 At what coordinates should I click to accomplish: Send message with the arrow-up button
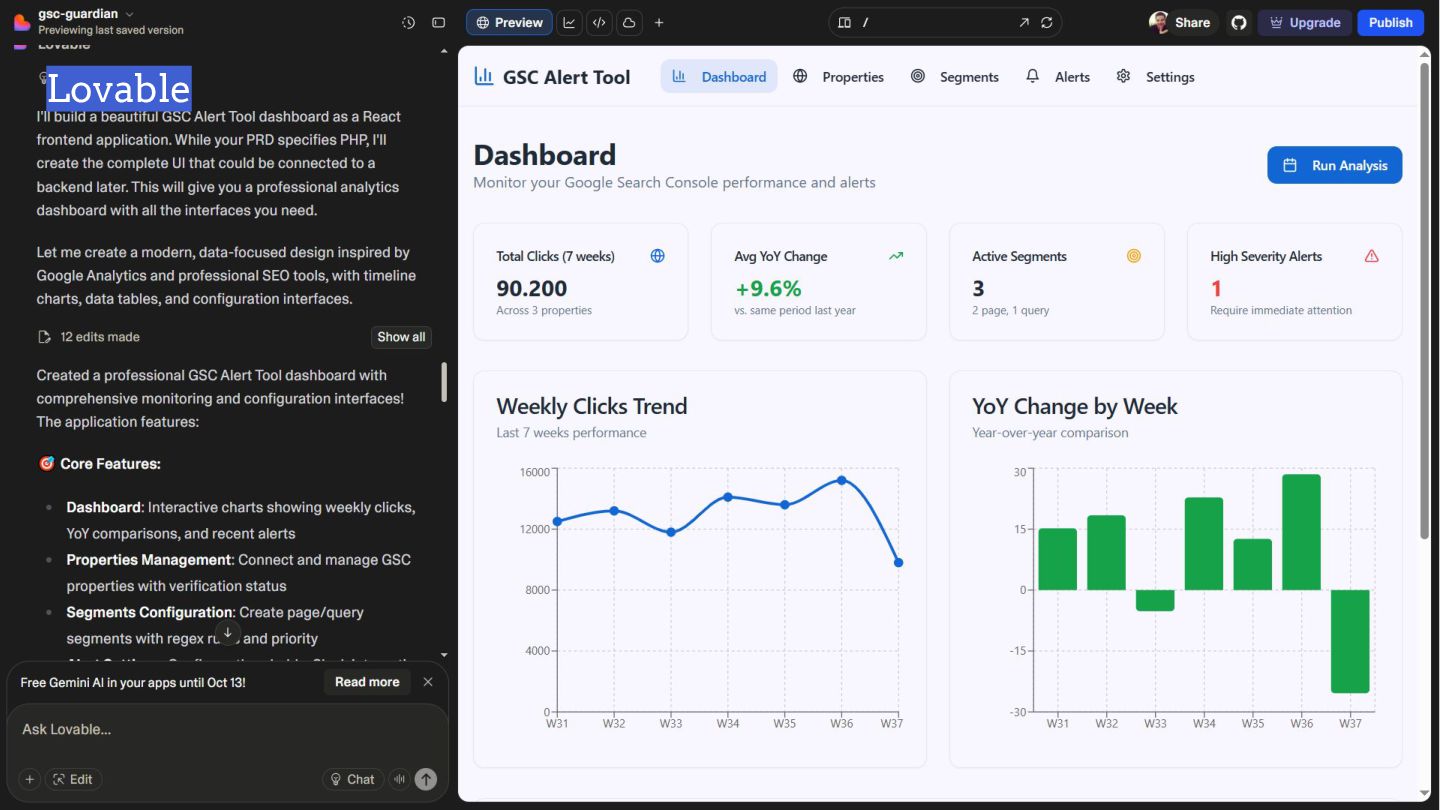pyautogui.click(x=426, y=779)
